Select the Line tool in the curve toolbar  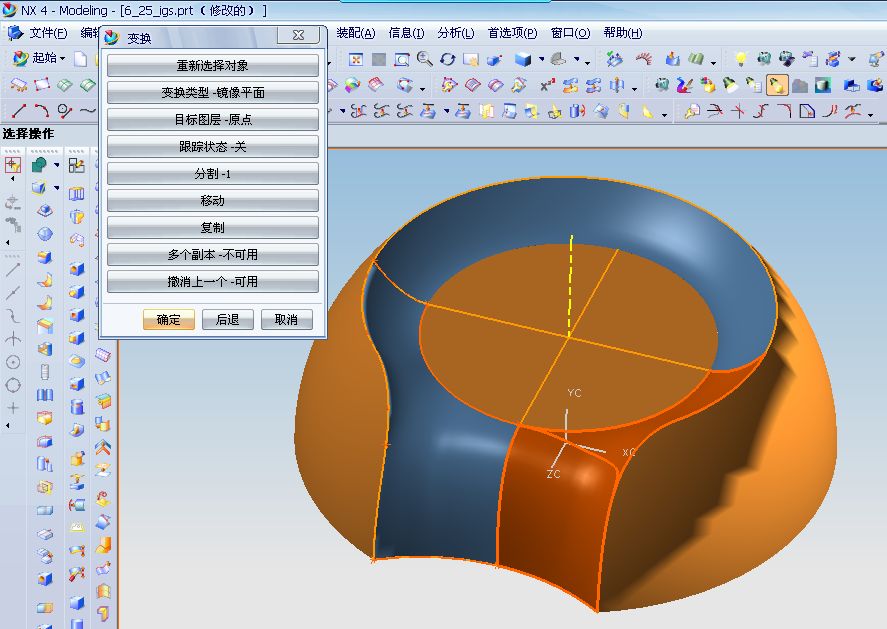click(x=19, y=111)
